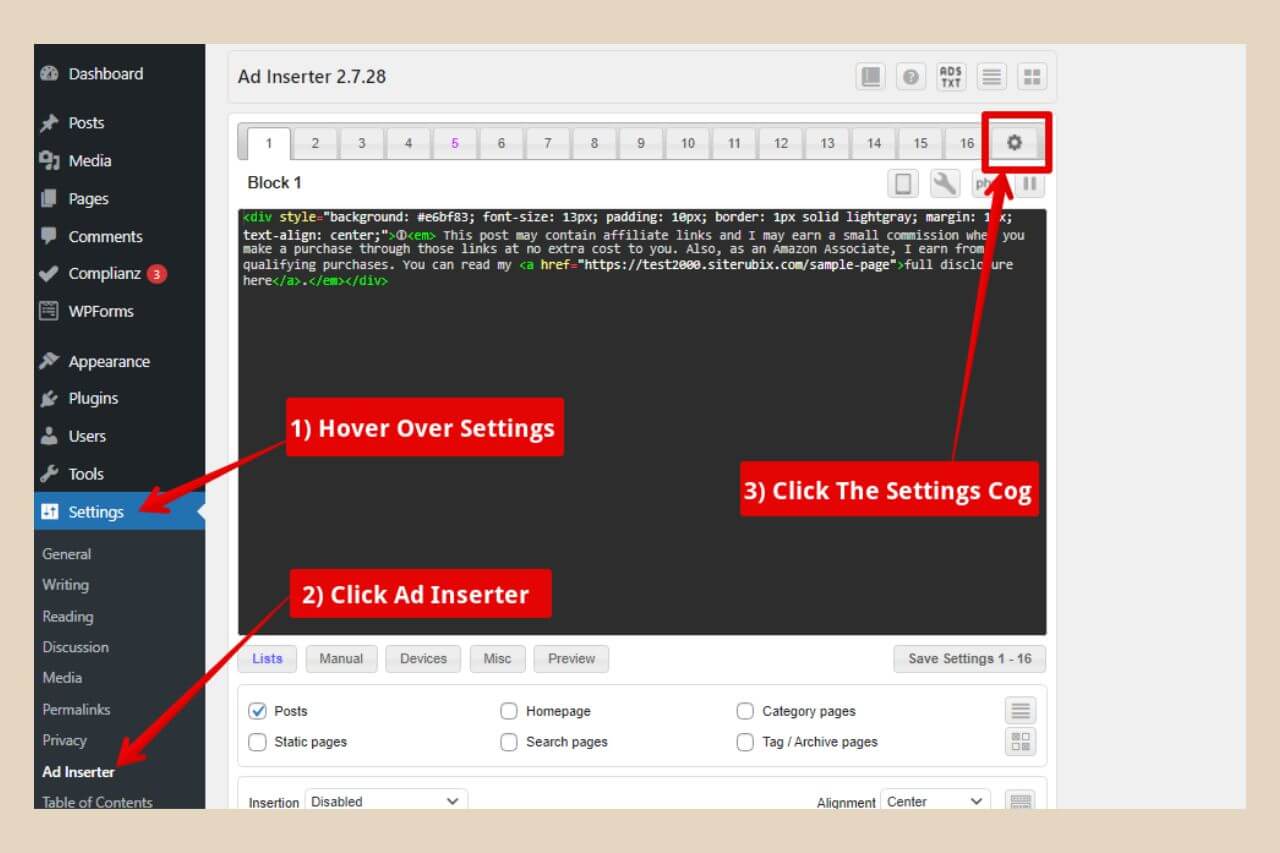Click the wrench tools icon for Block 1
The image size is (1280, 853).
[945, 184]
